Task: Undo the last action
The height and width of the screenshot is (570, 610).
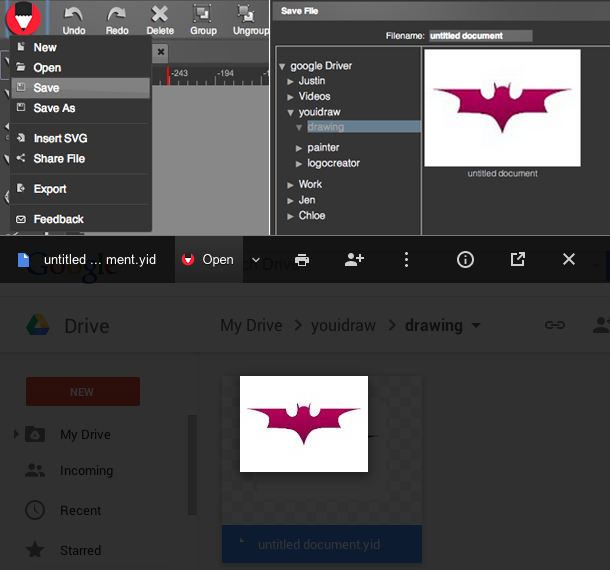Action: pyautogui.click(x=74, y=21)
